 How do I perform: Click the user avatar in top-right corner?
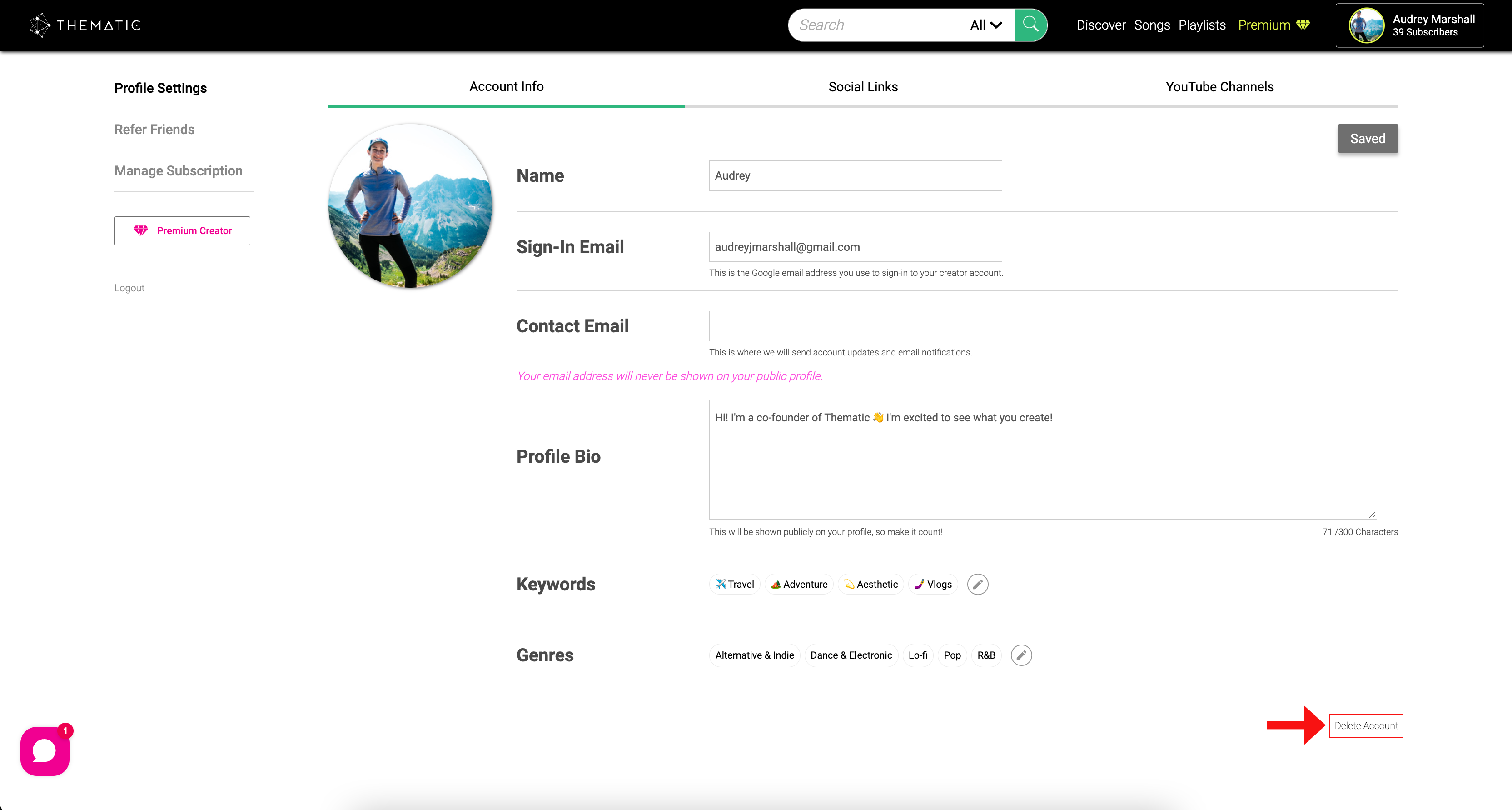(1365, 24)
